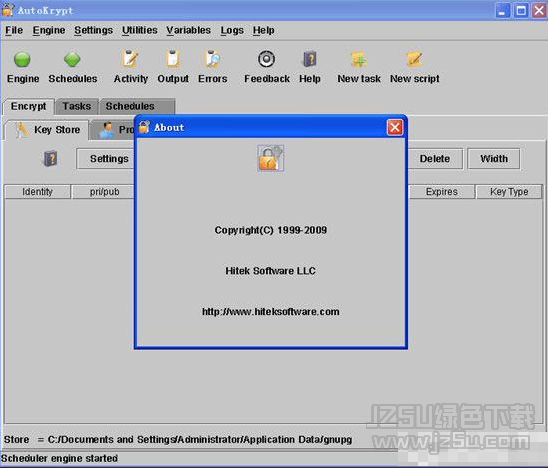548x468 pixels.
Task: Switch to the Encrypt tab
Action: (x=28, y=106)
